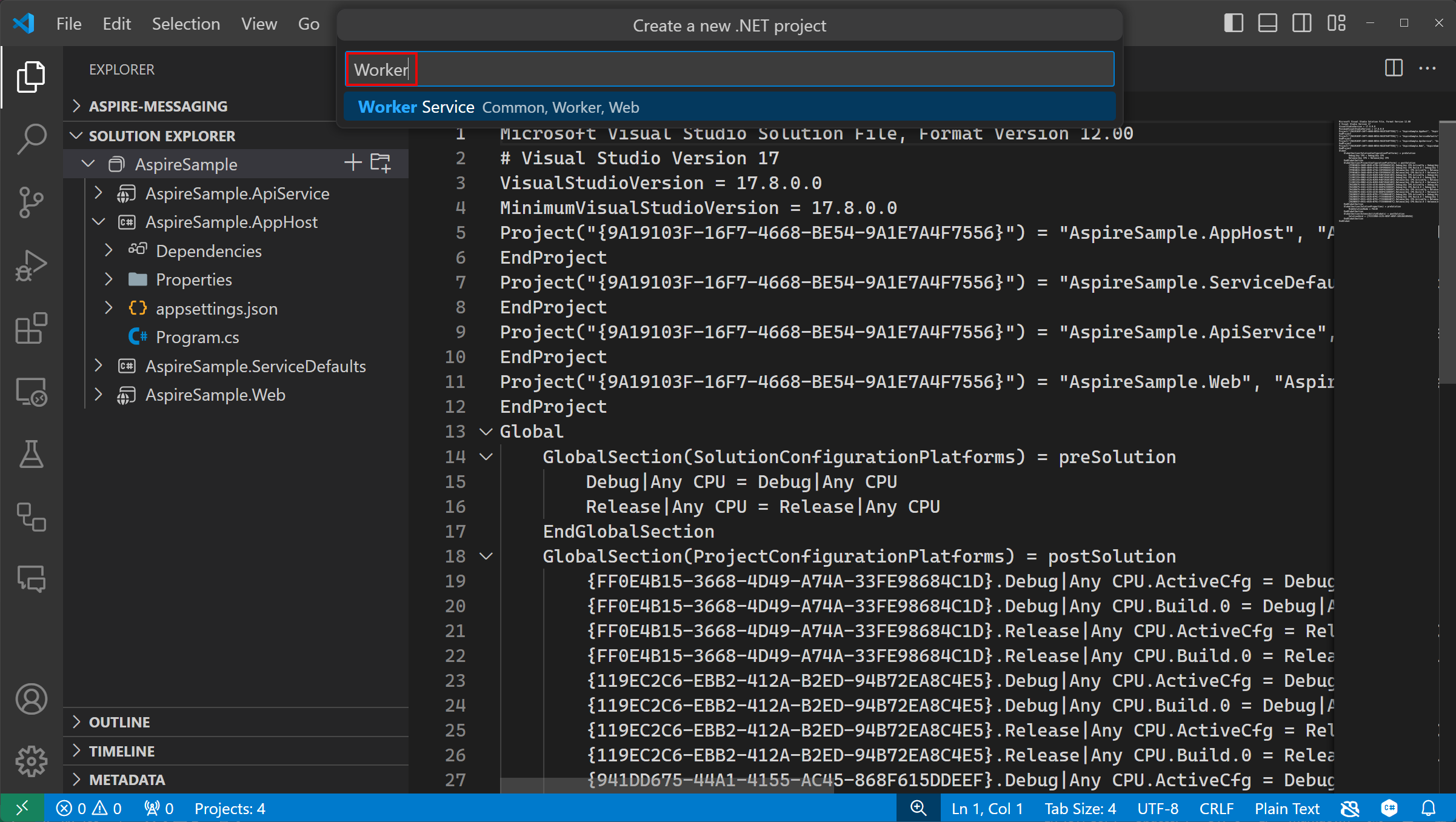Fold the GlobalSection at line 14
This screenshot has height=822, width=1456.
[x=486, y=456]
